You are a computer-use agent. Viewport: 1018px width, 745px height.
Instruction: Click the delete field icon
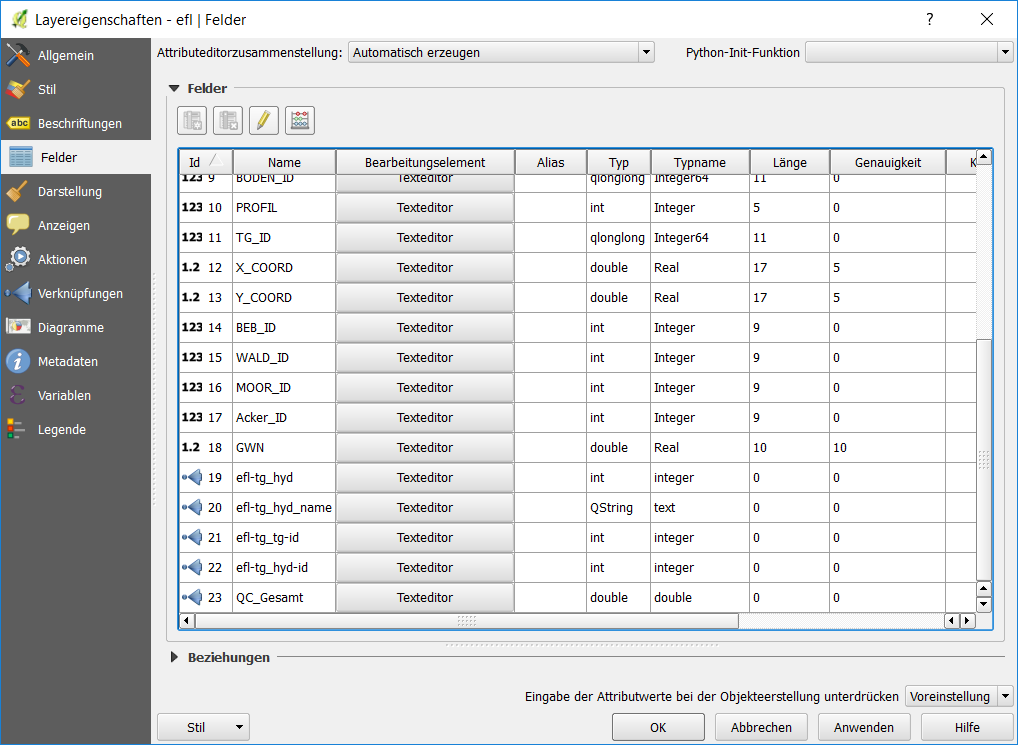coord(228,121)
